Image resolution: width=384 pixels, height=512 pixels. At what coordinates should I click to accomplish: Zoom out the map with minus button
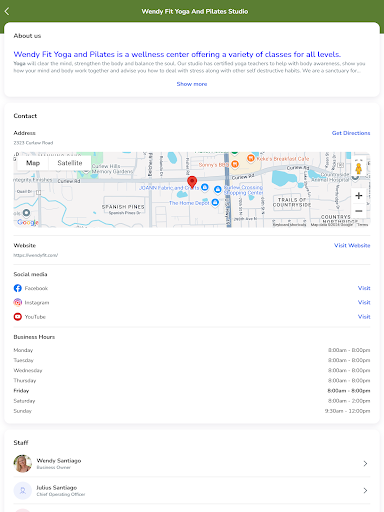[x=359, y=211]
